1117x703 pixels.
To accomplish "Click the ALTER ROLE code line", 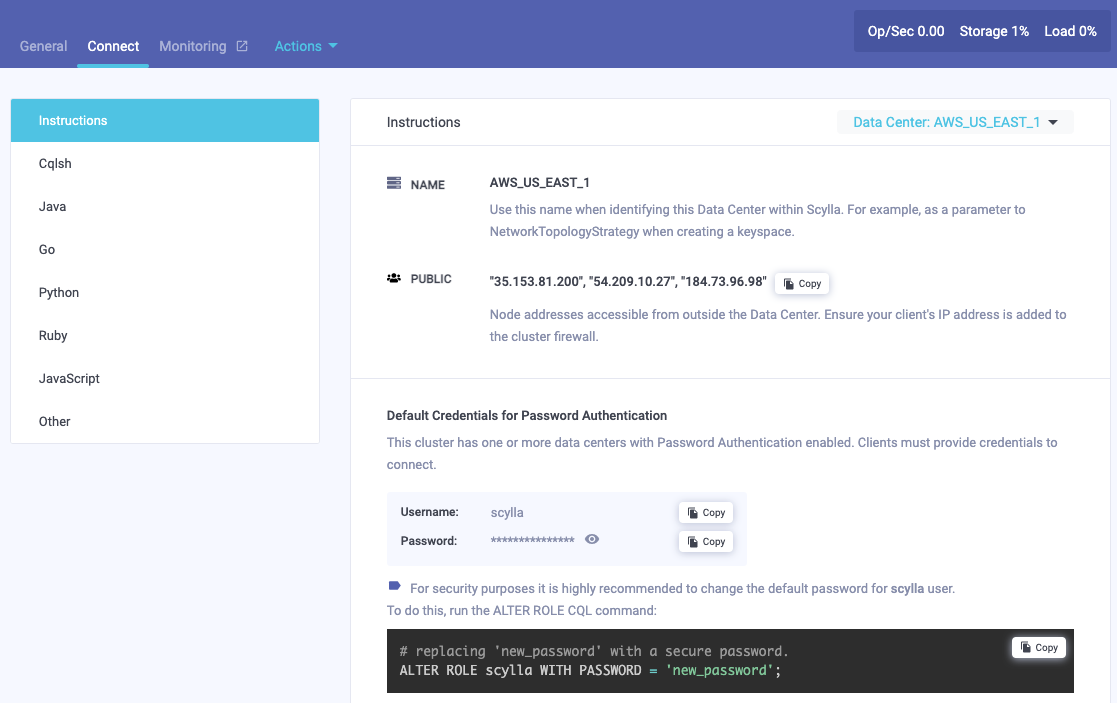I will point(590,670).
